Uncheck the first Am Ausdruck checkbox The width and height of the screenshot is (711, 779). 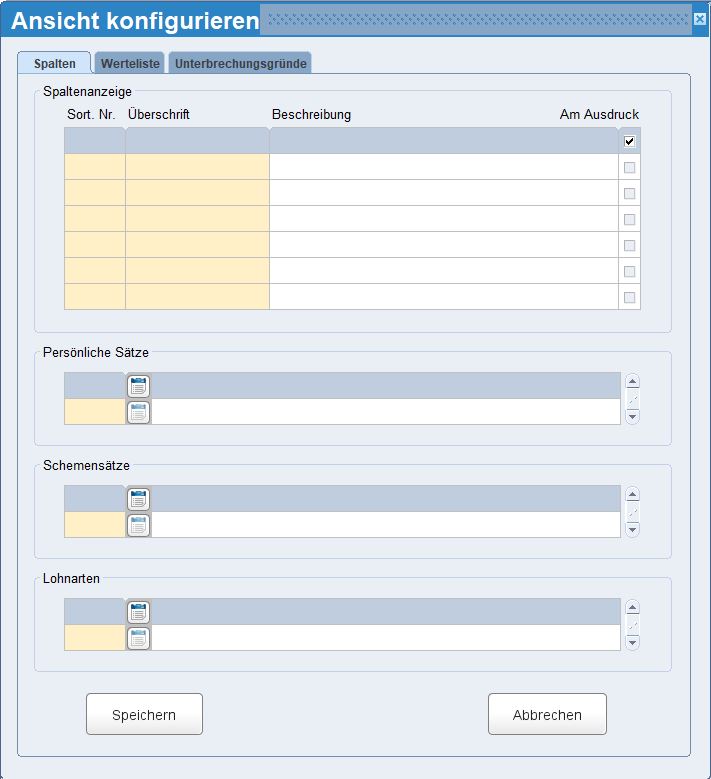(x=629, y=141)
